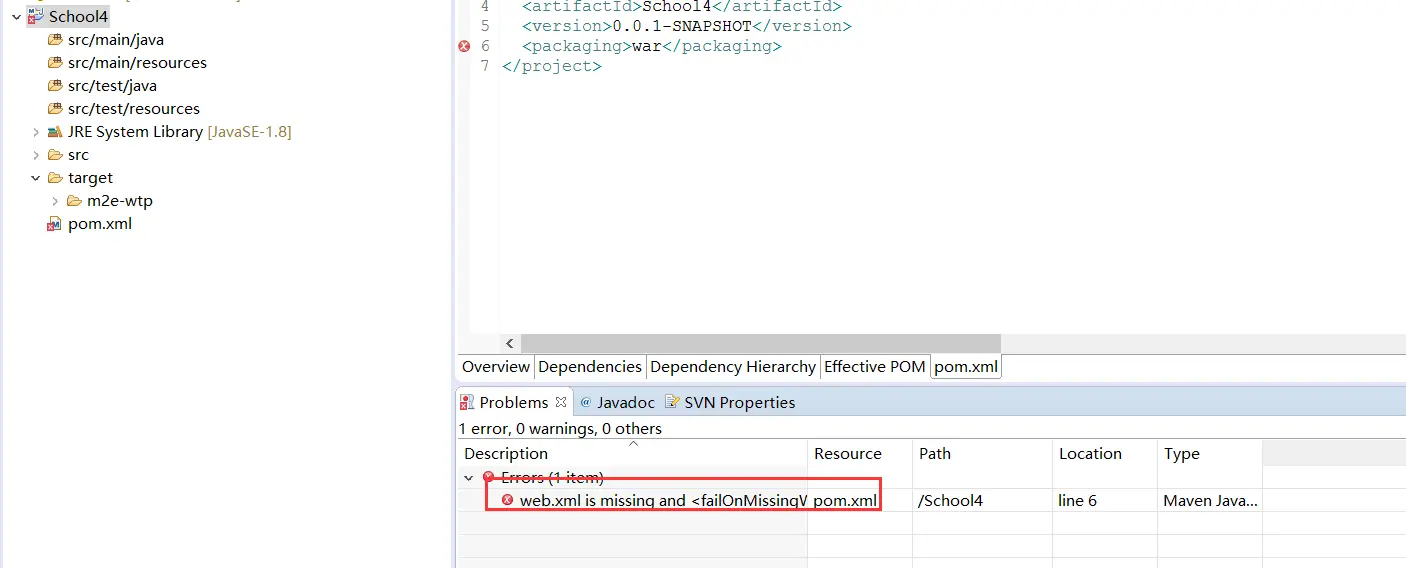
Task: Click the src folder icon
Action: 55,155
